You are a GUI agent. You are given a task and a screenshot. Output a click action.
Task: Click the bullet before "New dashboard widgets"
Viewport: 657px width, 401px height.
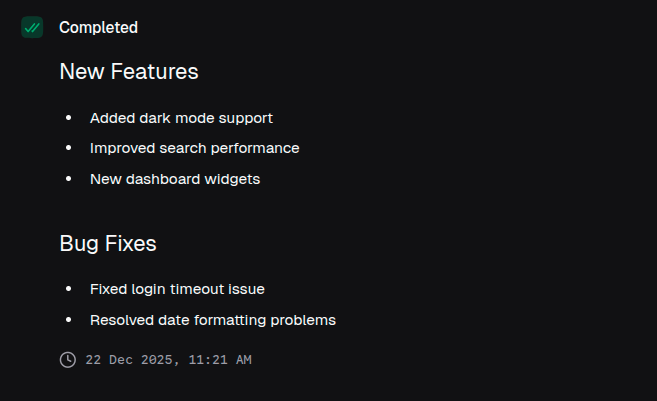(x=68, y=179)
